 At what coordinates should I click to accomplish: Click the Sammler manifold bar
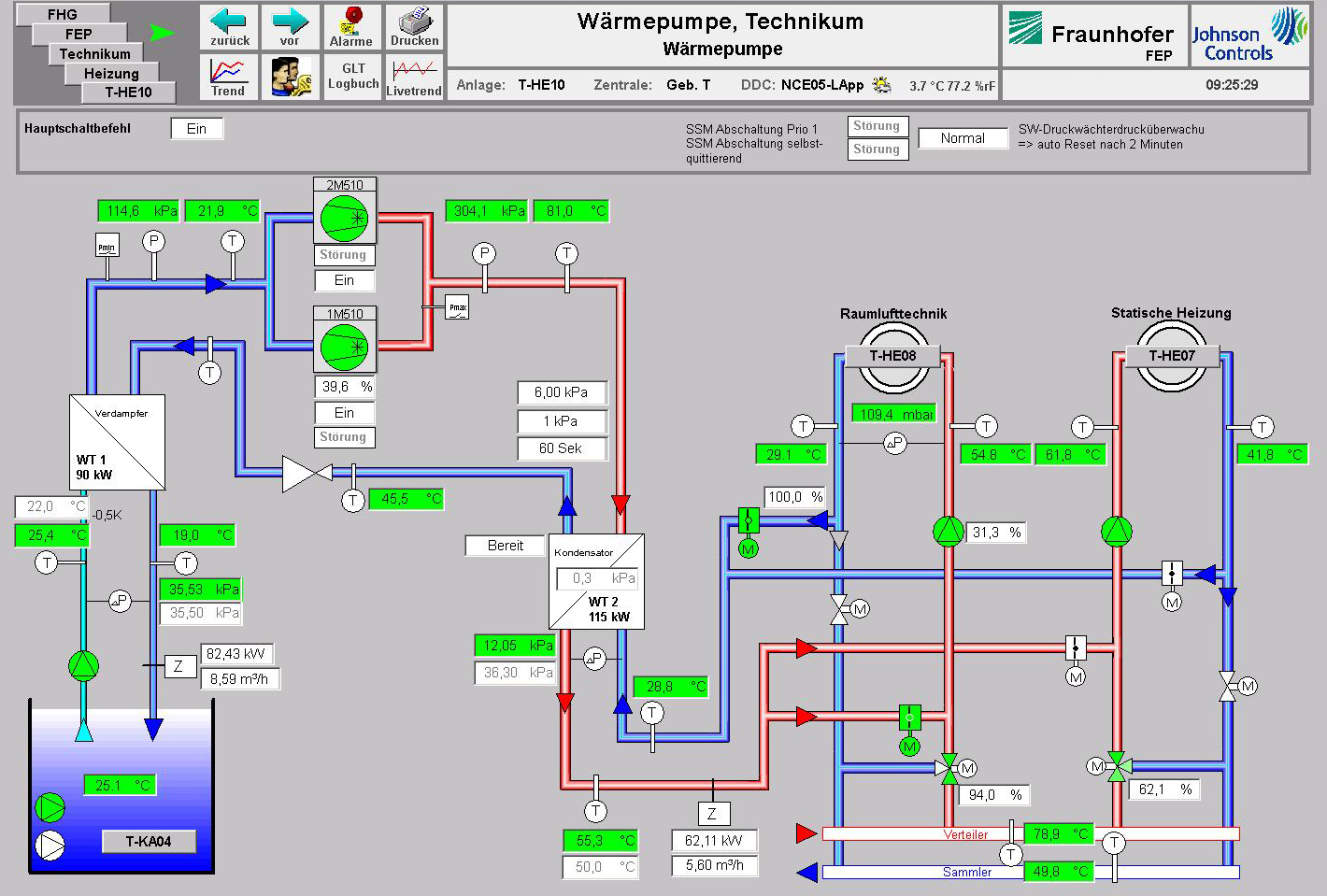pyautogui.click(x=1031, y=872)
